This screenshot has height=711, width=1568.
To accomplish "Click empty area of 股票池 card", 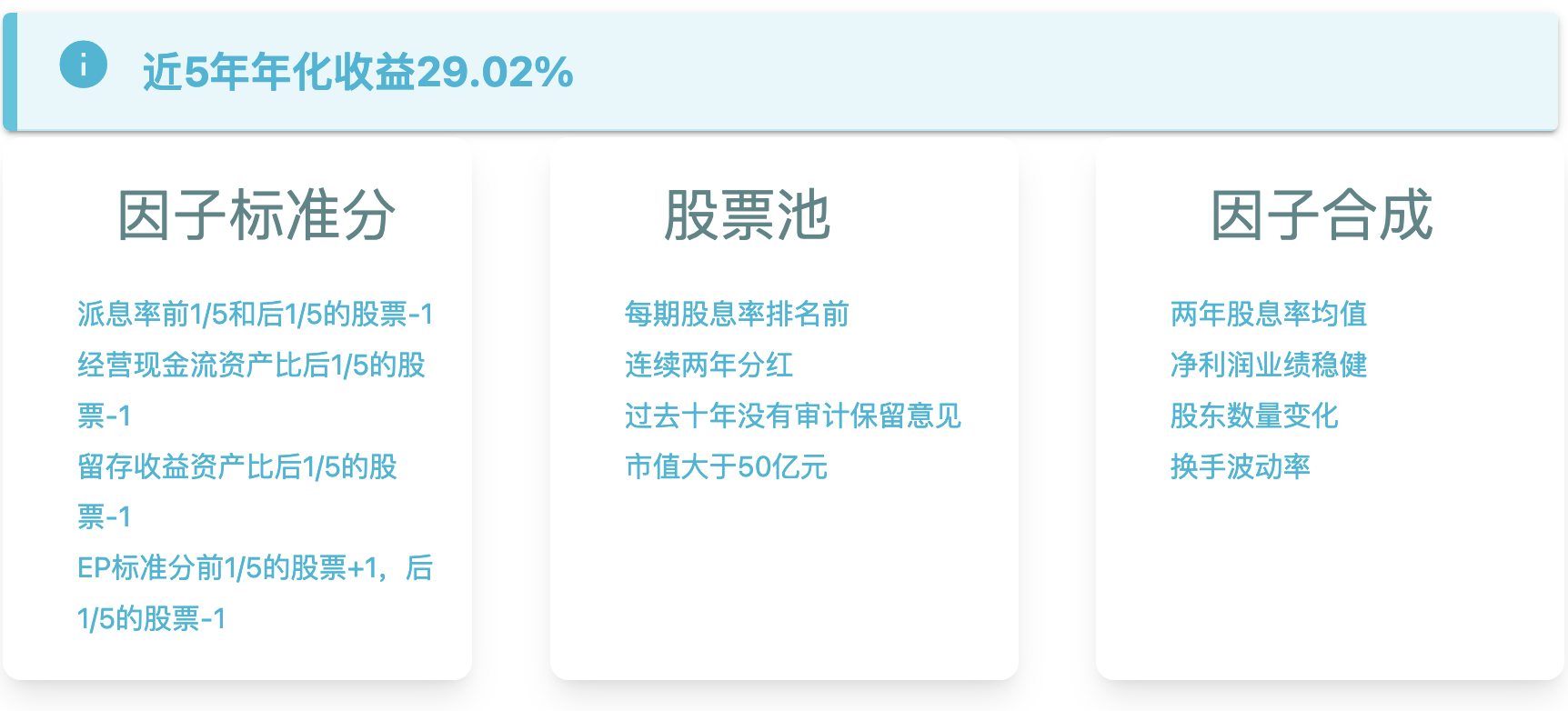I will pos(784,582).
